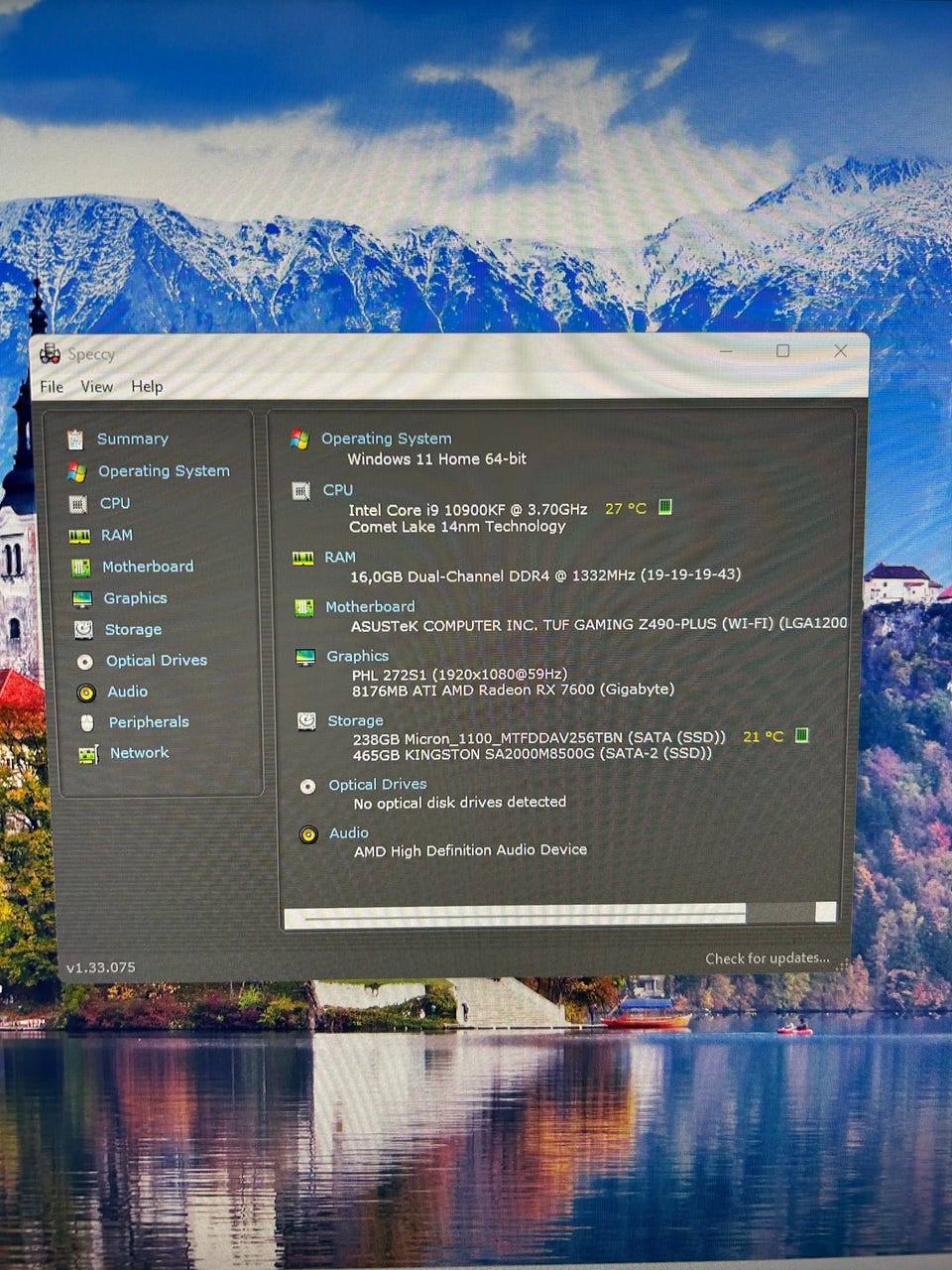Click the RAM icon in summary panel
This screenshot has height=1270, width=952.
click(x=303, y=559)
